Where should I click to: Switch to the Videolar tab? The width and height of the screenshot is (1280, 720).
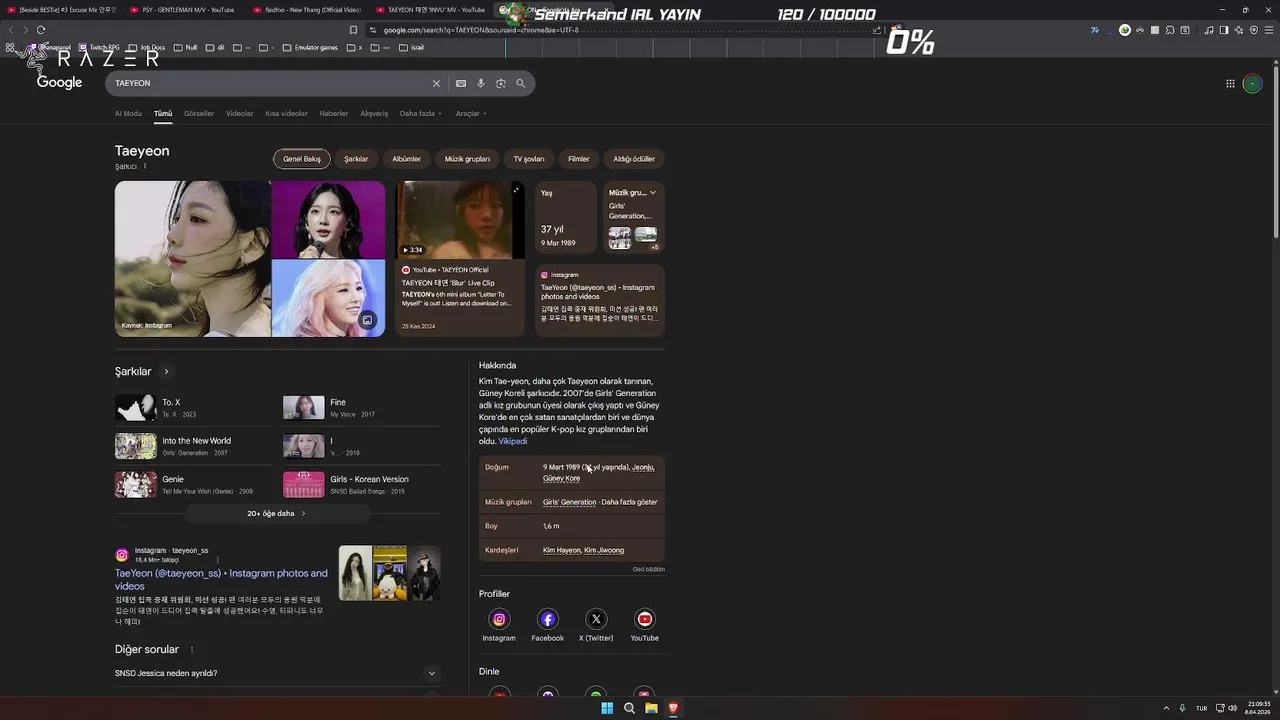click(240, 114)
